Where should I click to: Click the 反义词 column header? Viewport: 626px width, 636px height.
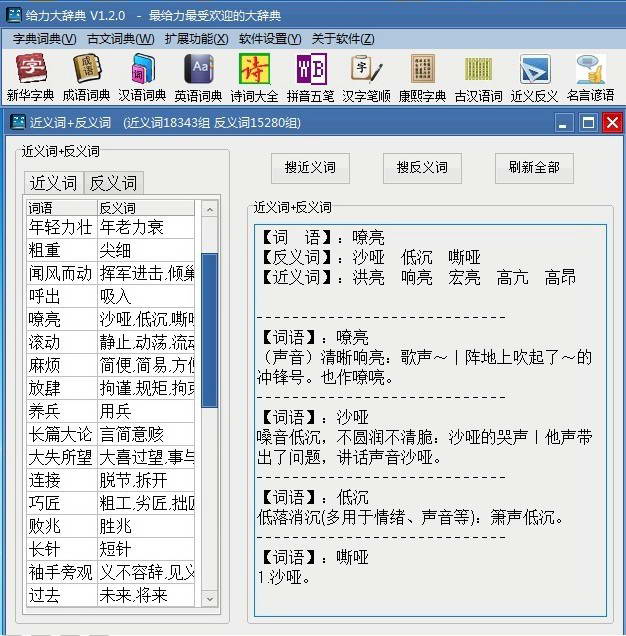[146, 208]
